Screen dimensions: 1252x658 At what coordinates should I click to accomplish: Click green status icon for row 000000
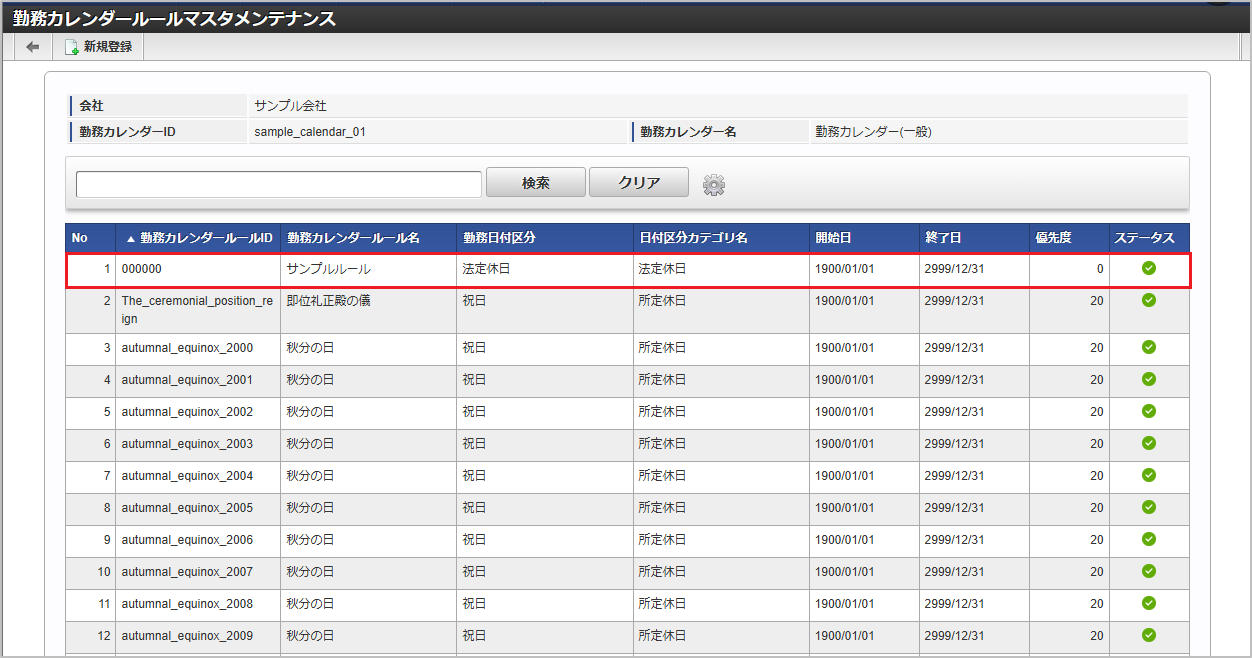1148,268
